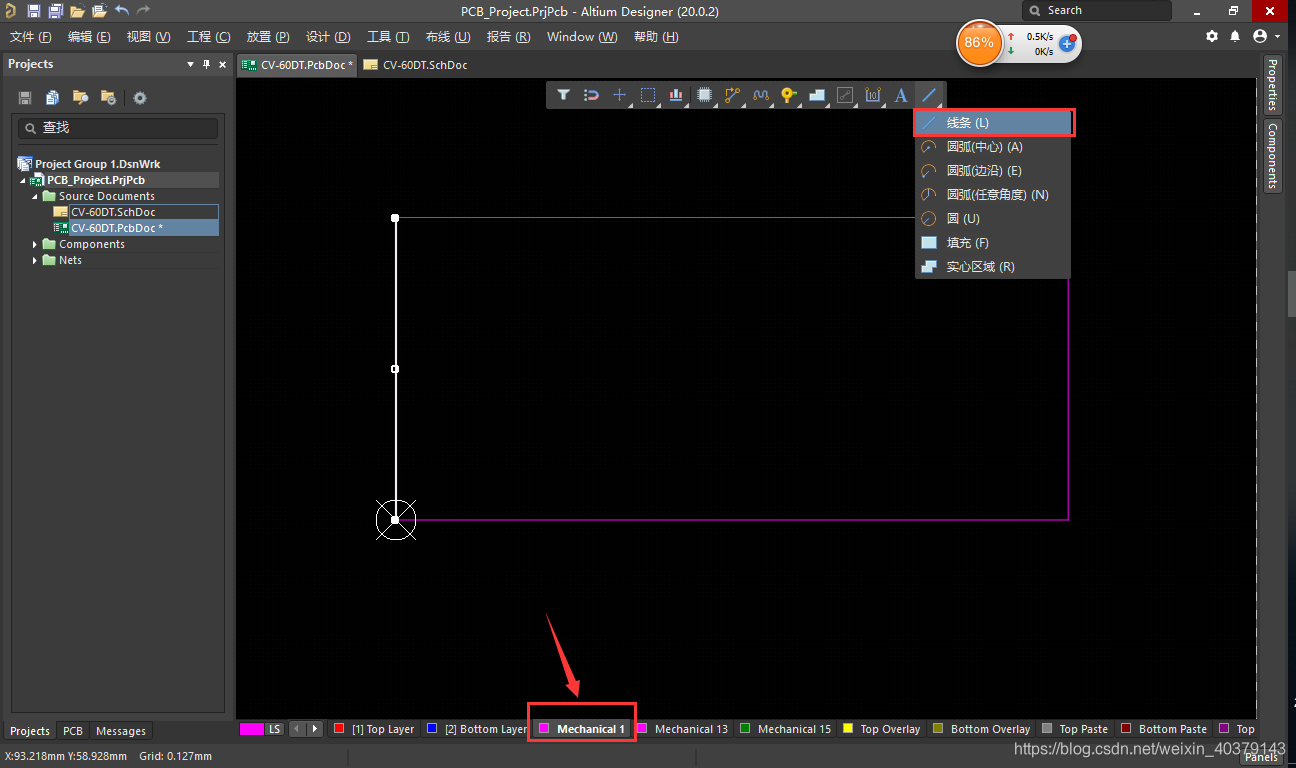
Task: Switch to CV-60DT.SchDoc document tab
Action: point(416,65)
